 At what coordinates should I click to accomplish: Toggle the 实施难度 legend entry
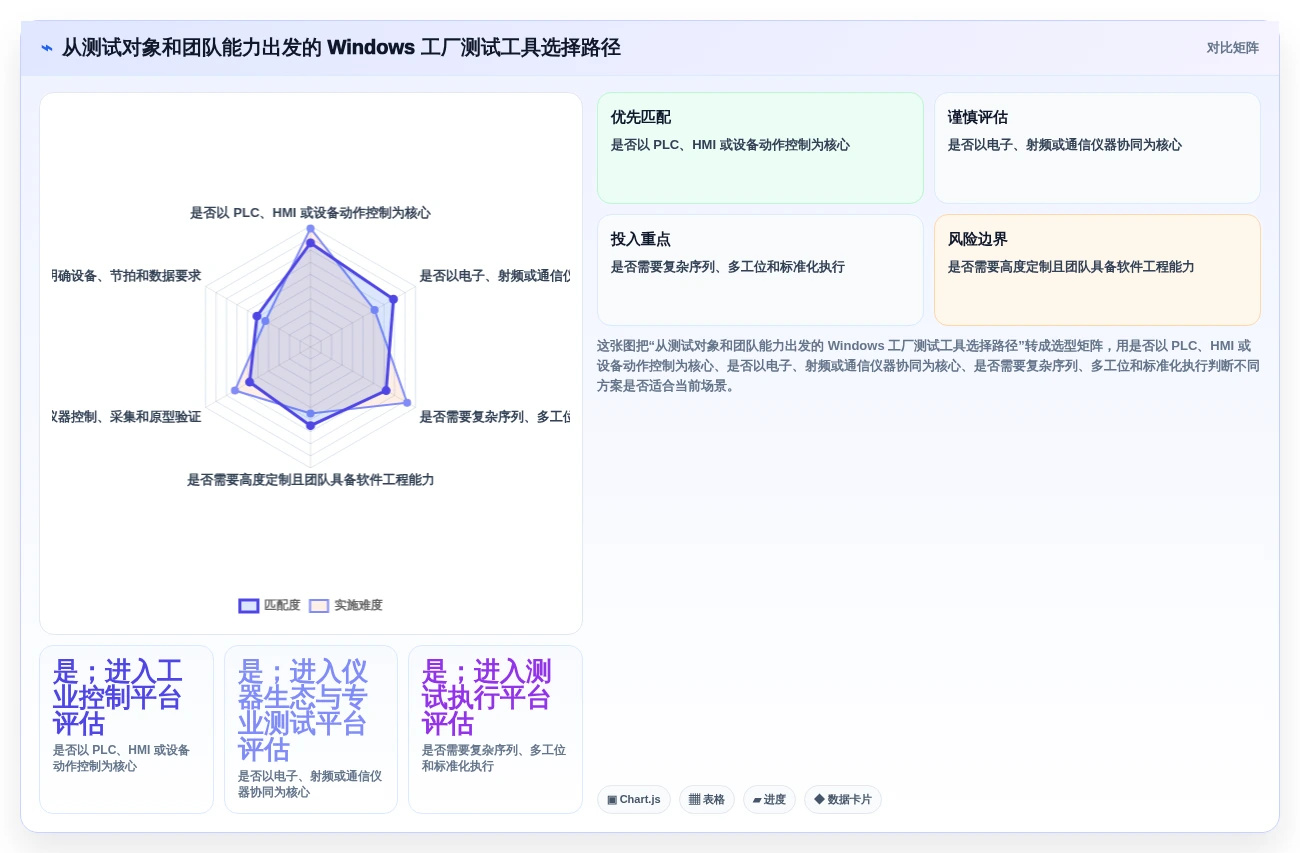point(346,605)
